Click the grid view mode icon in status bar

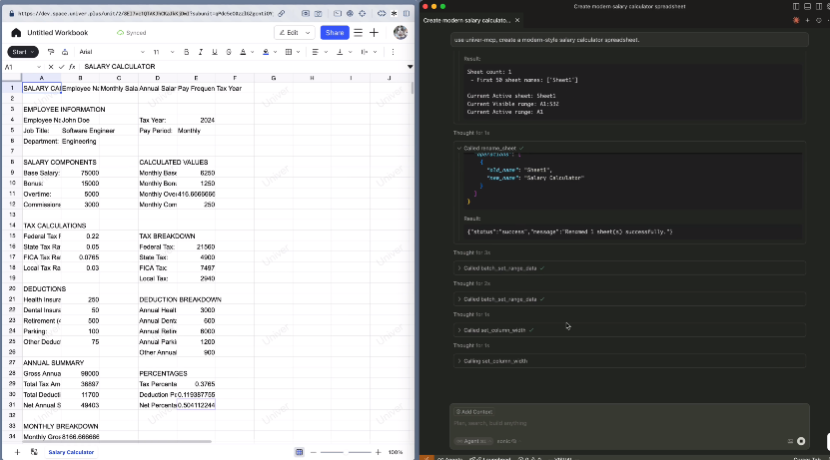click(x=299, y=452)
